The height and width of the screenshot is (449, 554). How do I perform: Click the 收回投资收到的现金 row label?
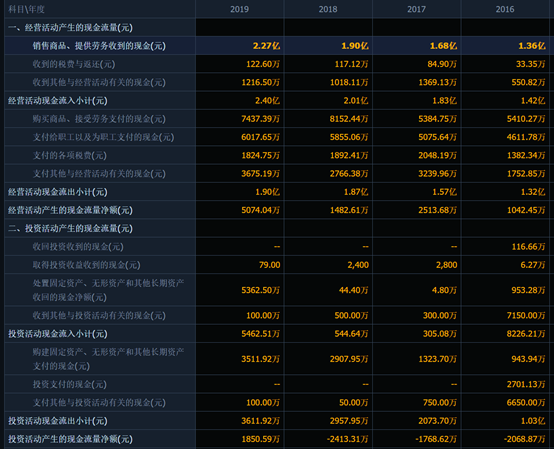[78, 247]
